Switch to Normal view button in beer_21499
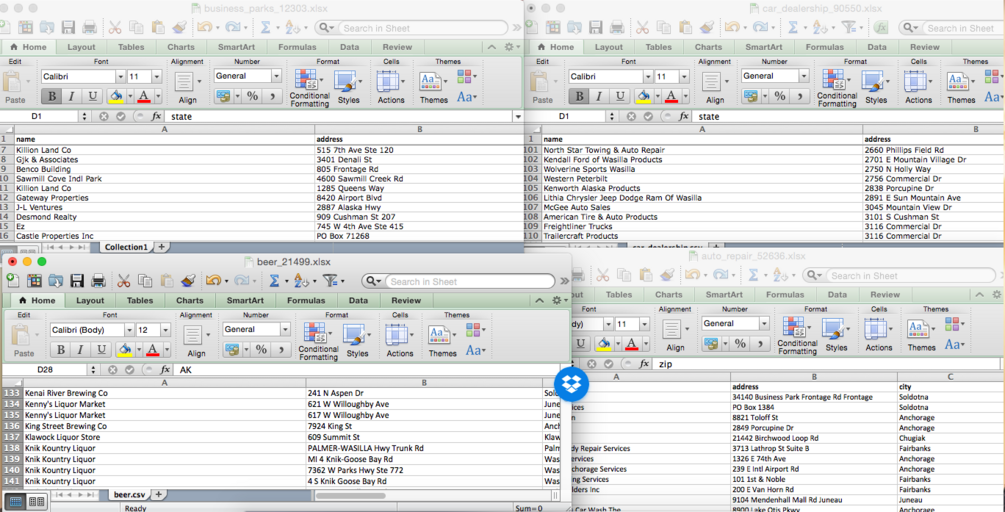 [x=17, y=501]
